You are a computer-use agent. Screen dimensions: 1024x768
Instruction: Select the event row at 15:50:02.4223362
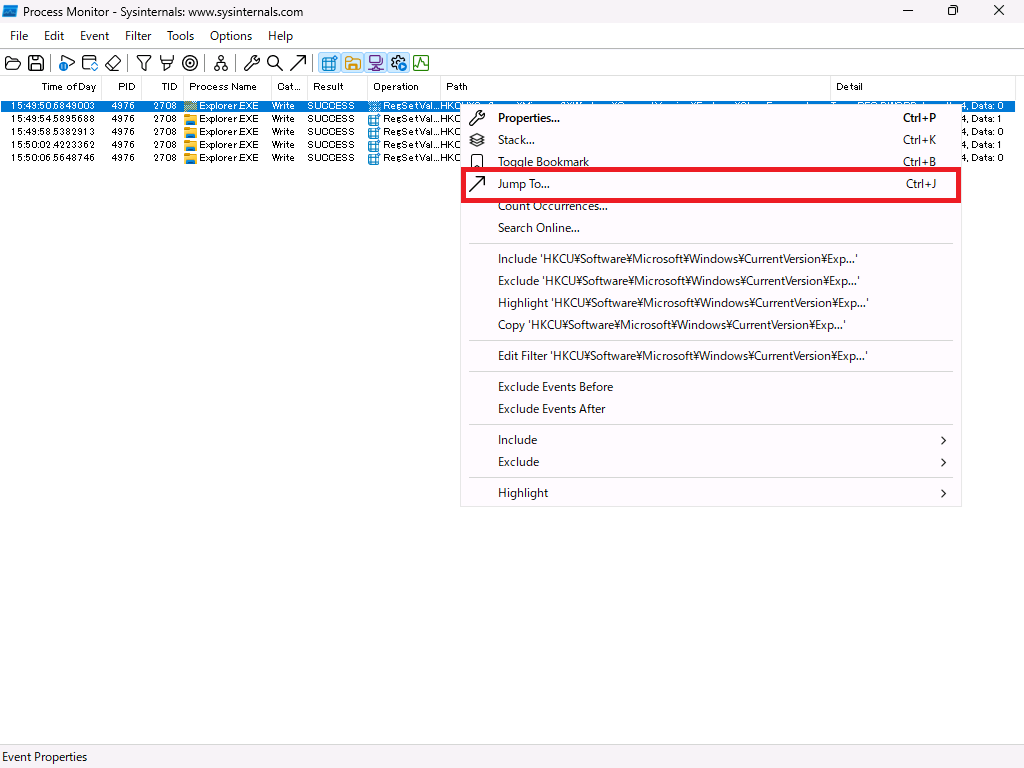coord(232,145)
